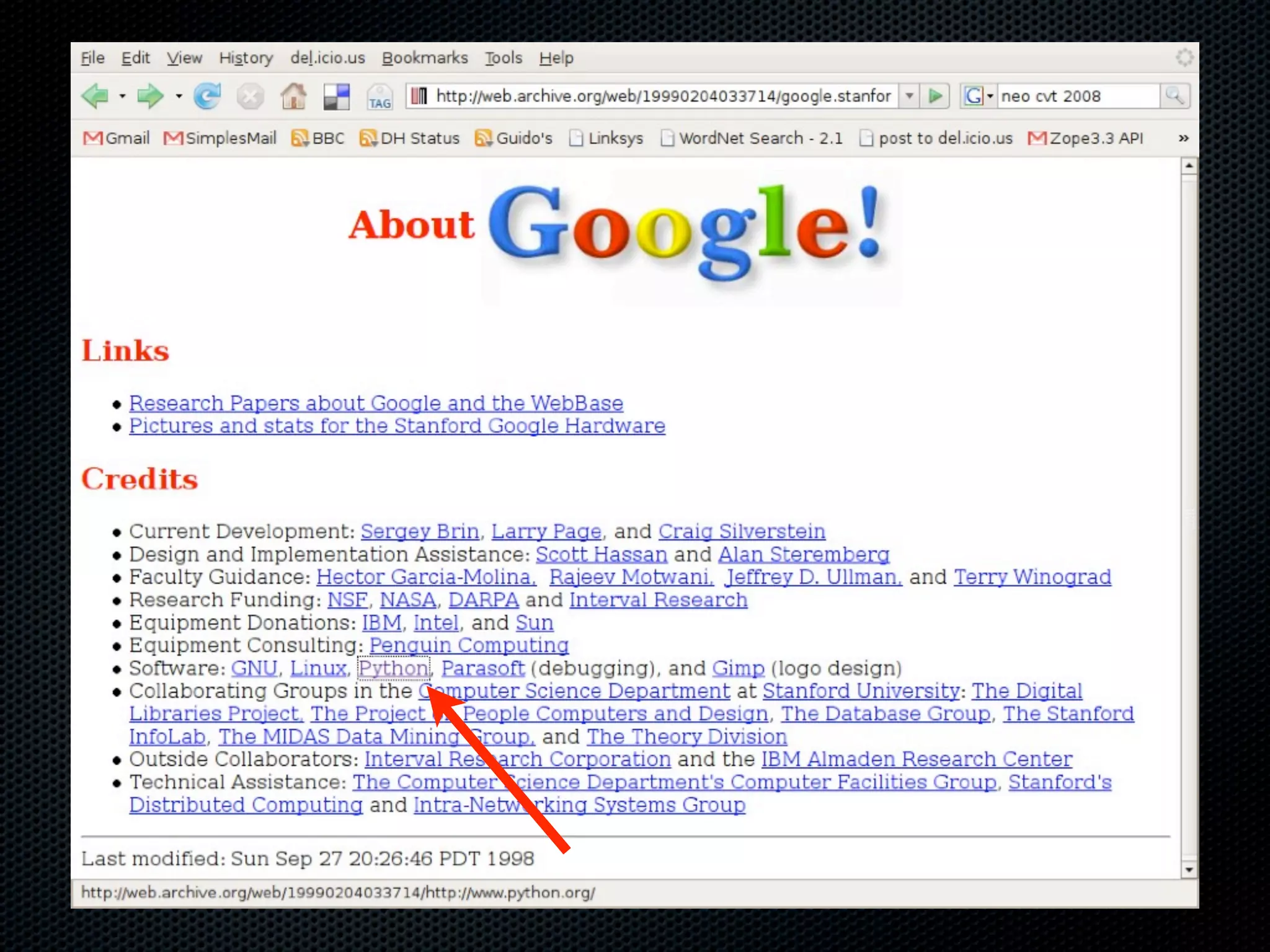
Task: Click the Gmail bookmark in toolbar
Action: [x=117, y=138]
